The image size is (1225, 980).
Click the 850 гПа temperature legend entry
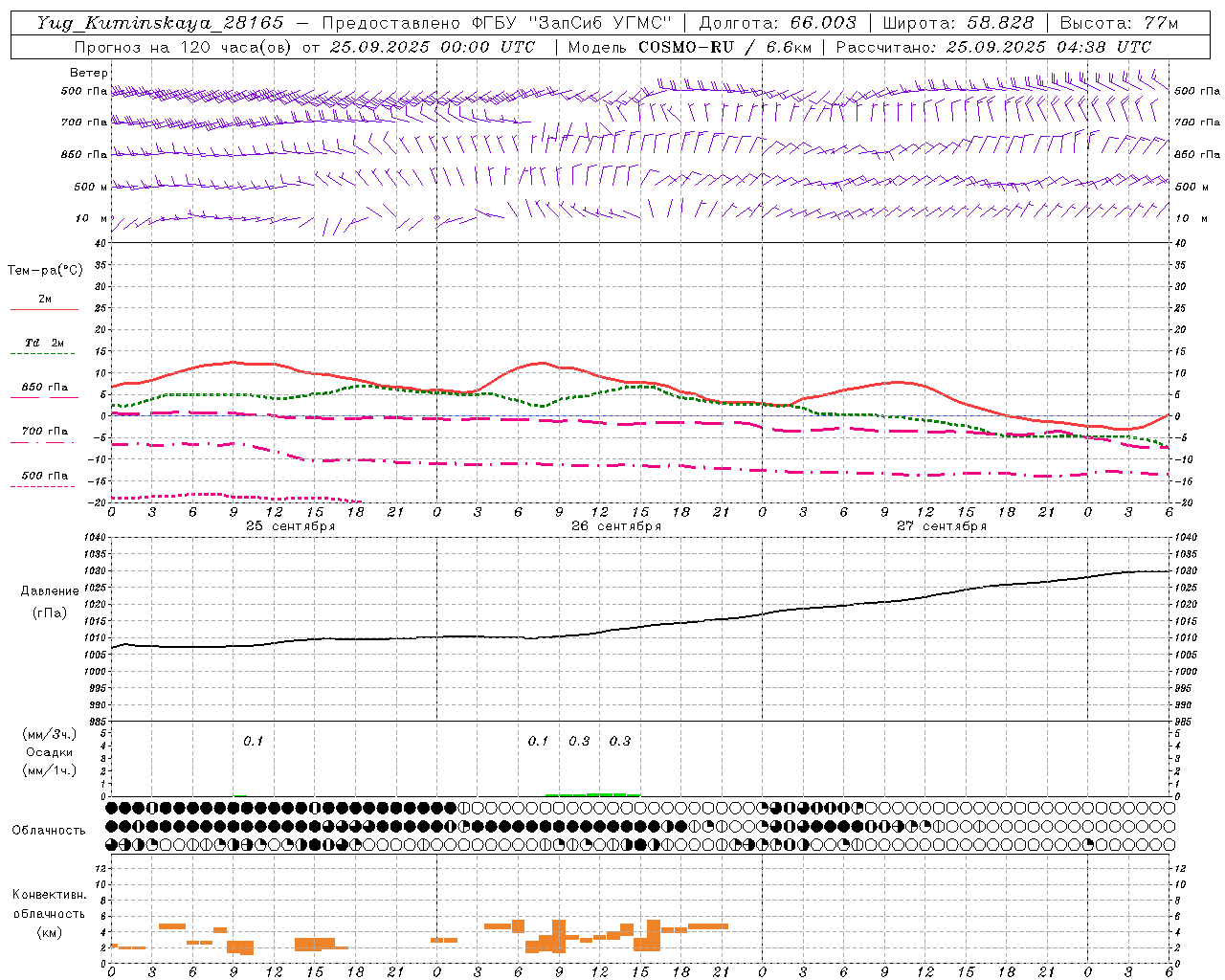point(45,388)
